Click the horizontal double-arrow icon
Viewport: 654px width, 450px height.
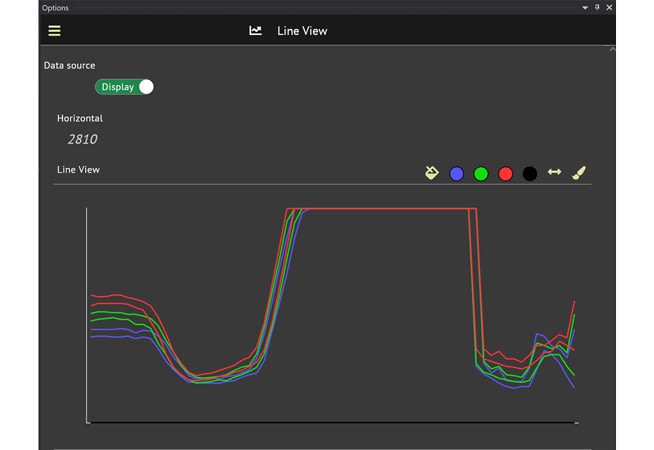[555, 173]
